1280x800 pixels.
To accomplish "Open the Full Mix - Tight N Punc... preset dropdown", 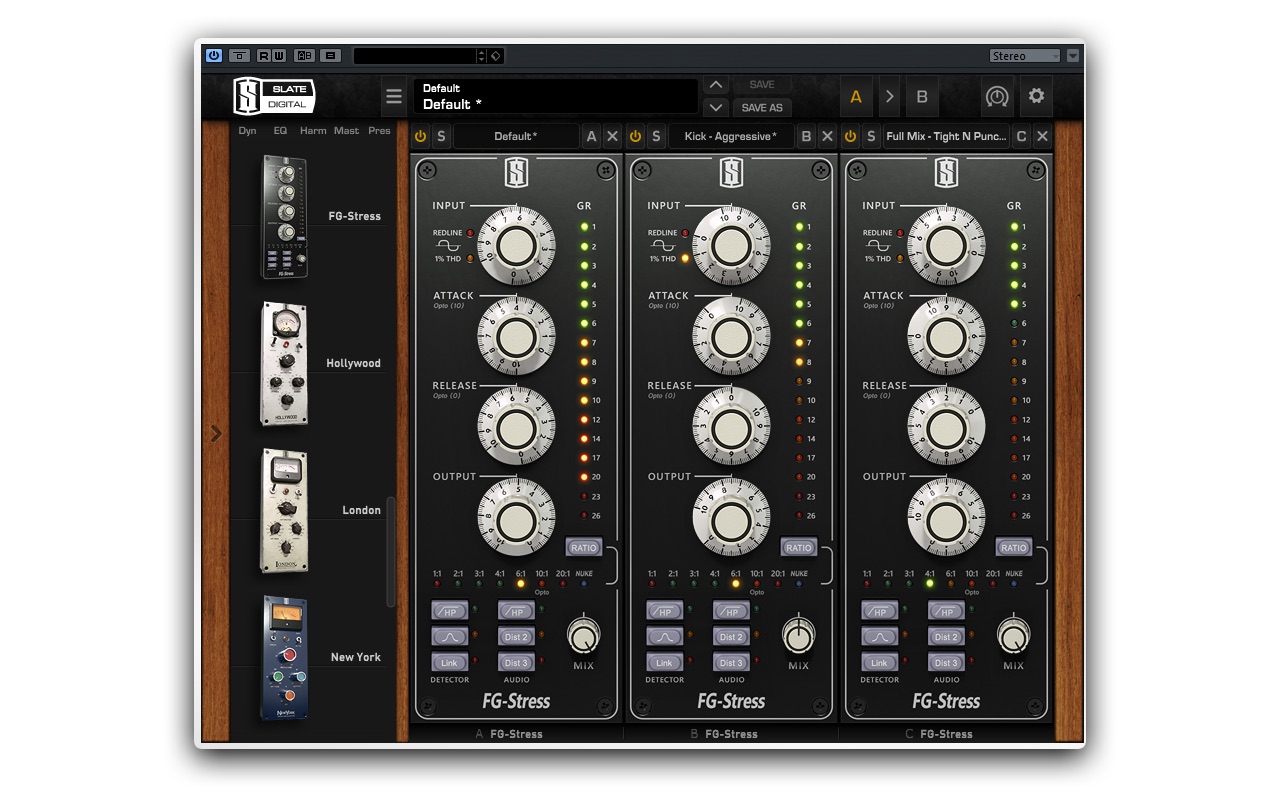I will (946, 136).
